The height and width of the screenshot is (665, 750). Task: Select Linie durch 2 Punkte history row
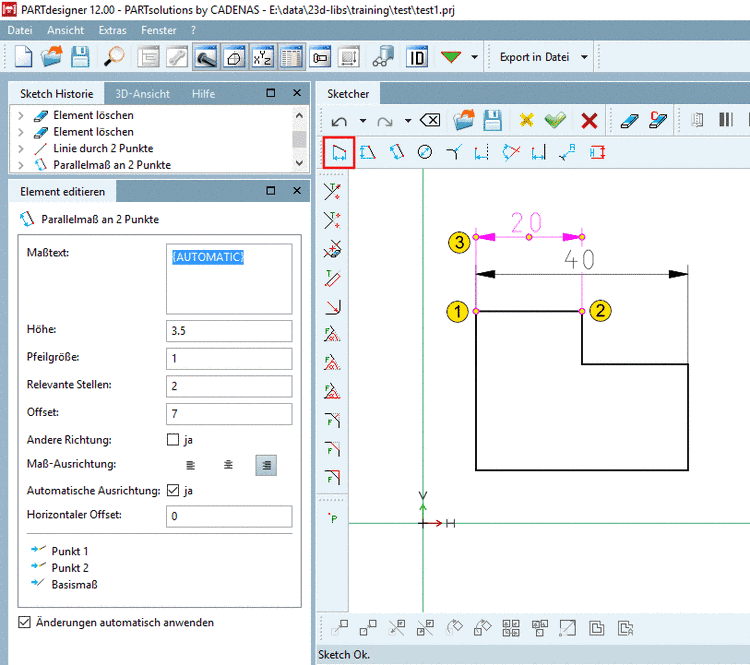pos(103,149)
